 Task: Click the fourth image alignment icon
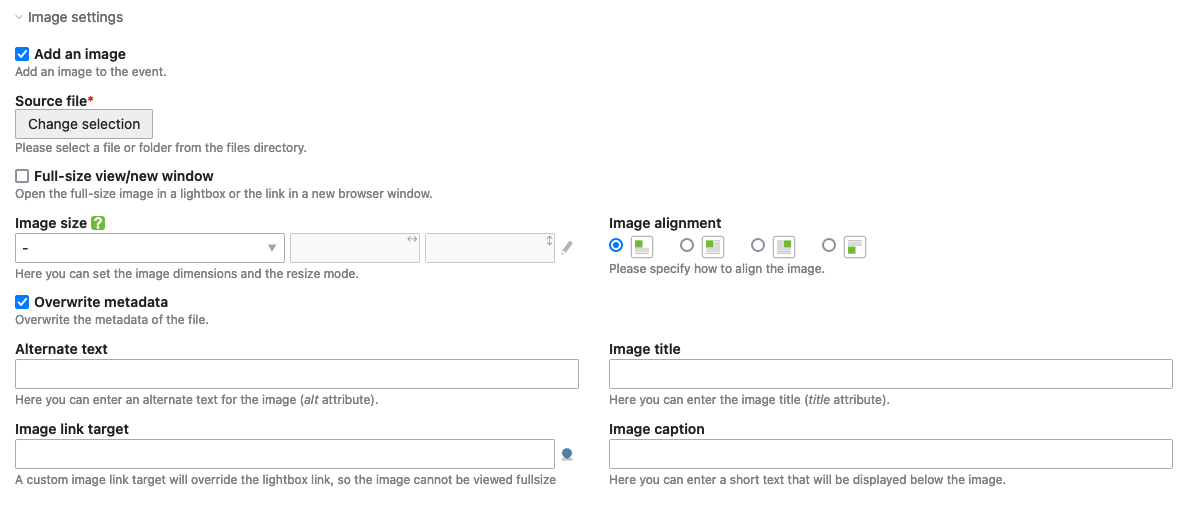tap(855, 246)
